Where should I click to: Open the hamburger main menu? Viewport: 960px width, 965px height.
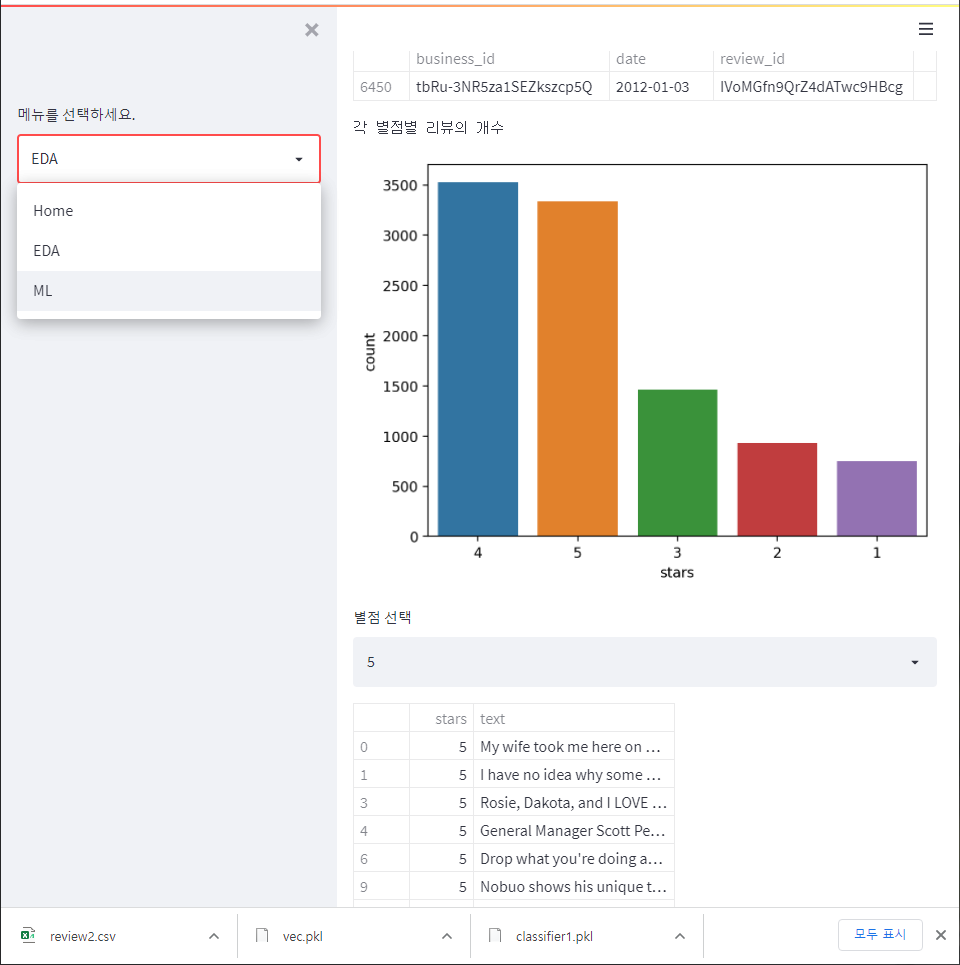[926, 29]
